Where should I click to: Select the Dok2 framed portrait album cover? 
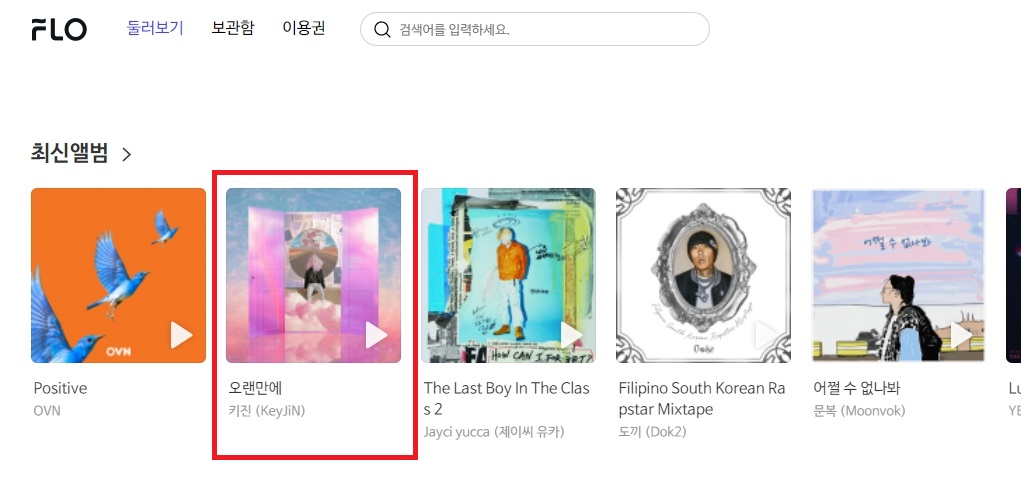tap(703, 275)
